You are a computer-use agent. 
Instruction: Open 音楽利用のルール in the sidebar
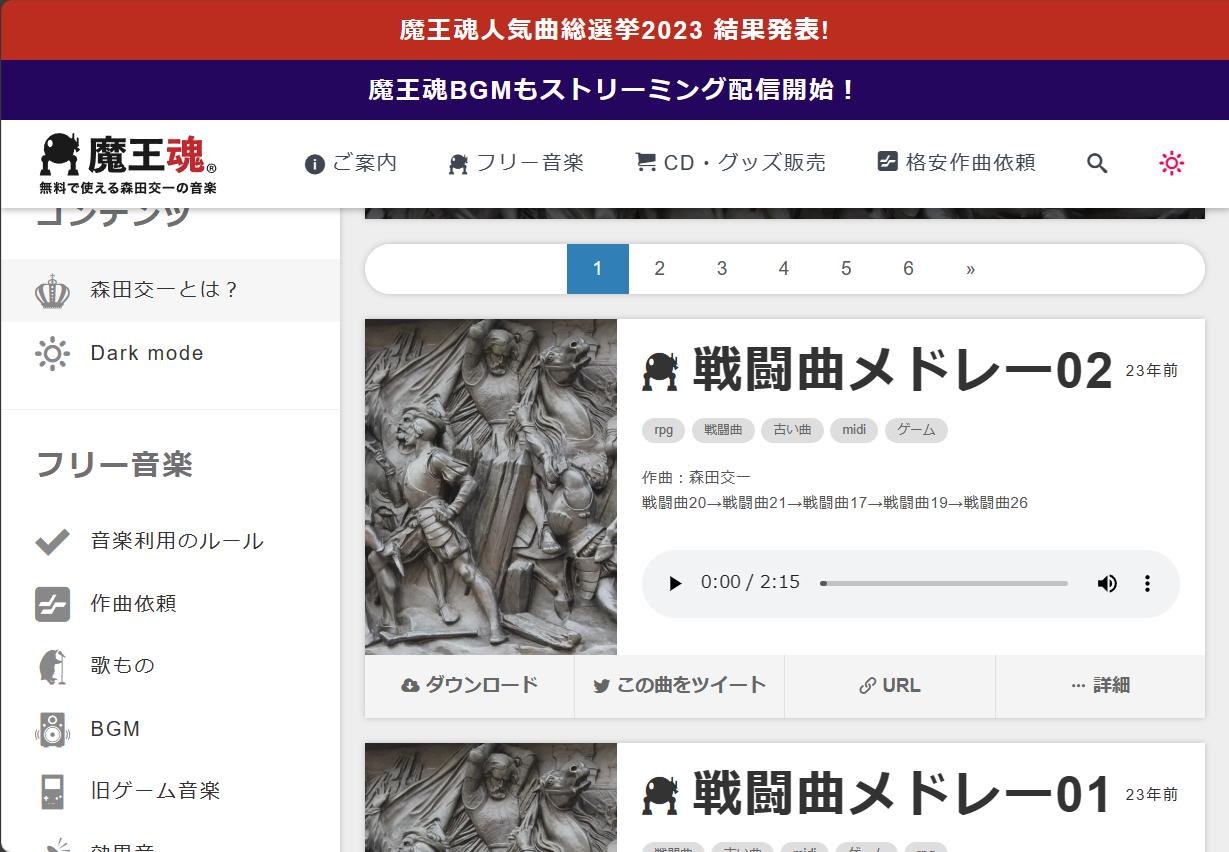tap(170, 541)
